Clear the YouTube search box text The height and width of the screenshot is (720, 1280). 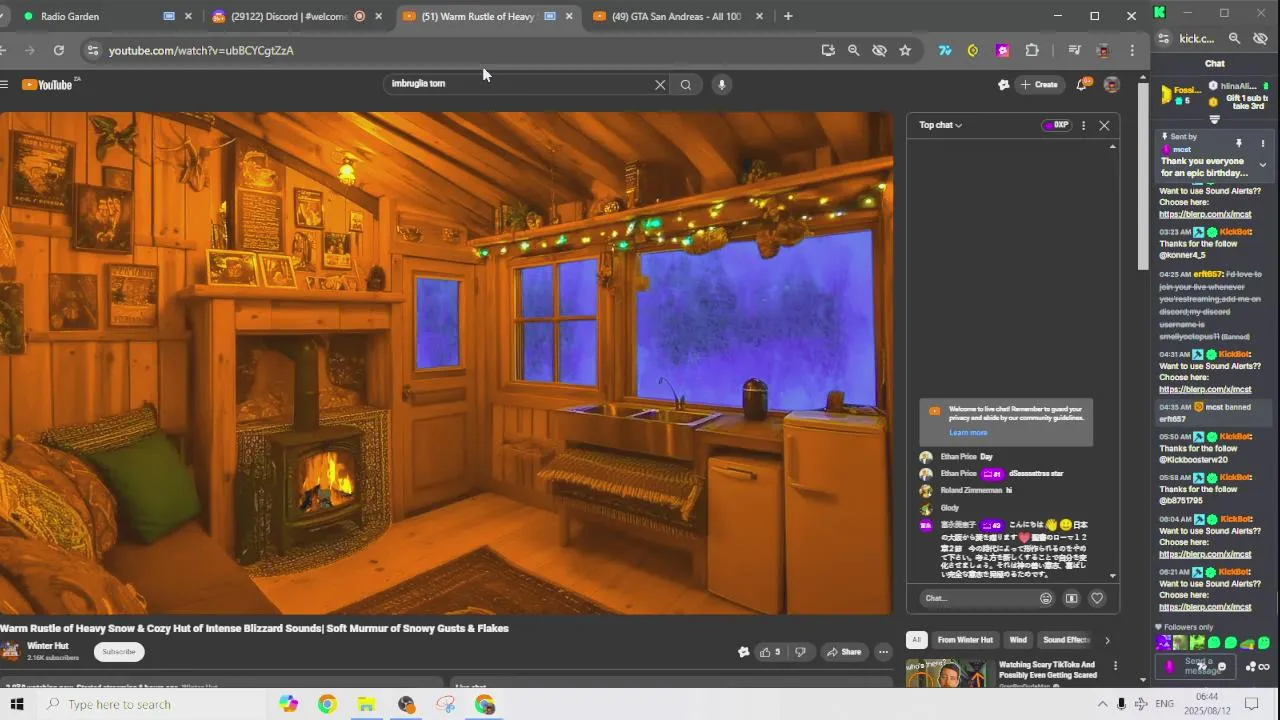tap(660, 85)
